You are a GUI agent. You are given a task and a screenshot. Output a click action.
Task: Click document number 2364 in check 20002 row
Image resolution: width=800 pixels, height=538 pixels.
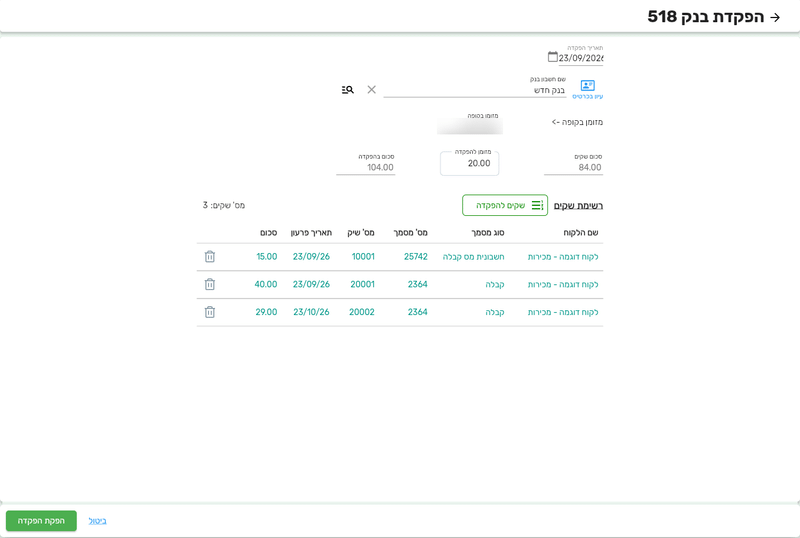(417, 311)
